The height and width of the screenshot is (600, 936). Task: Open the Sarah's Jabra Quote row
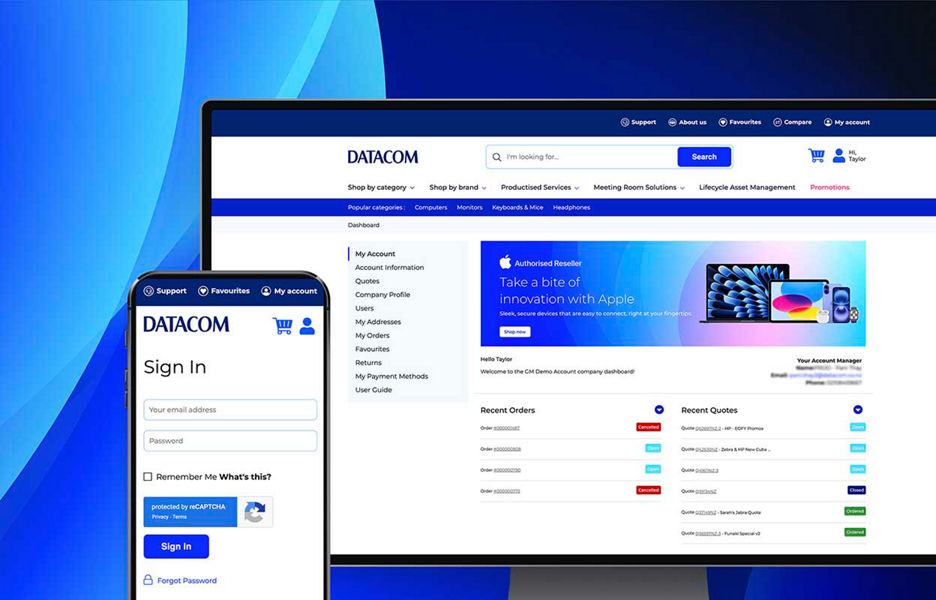click(x=773, y=512)
